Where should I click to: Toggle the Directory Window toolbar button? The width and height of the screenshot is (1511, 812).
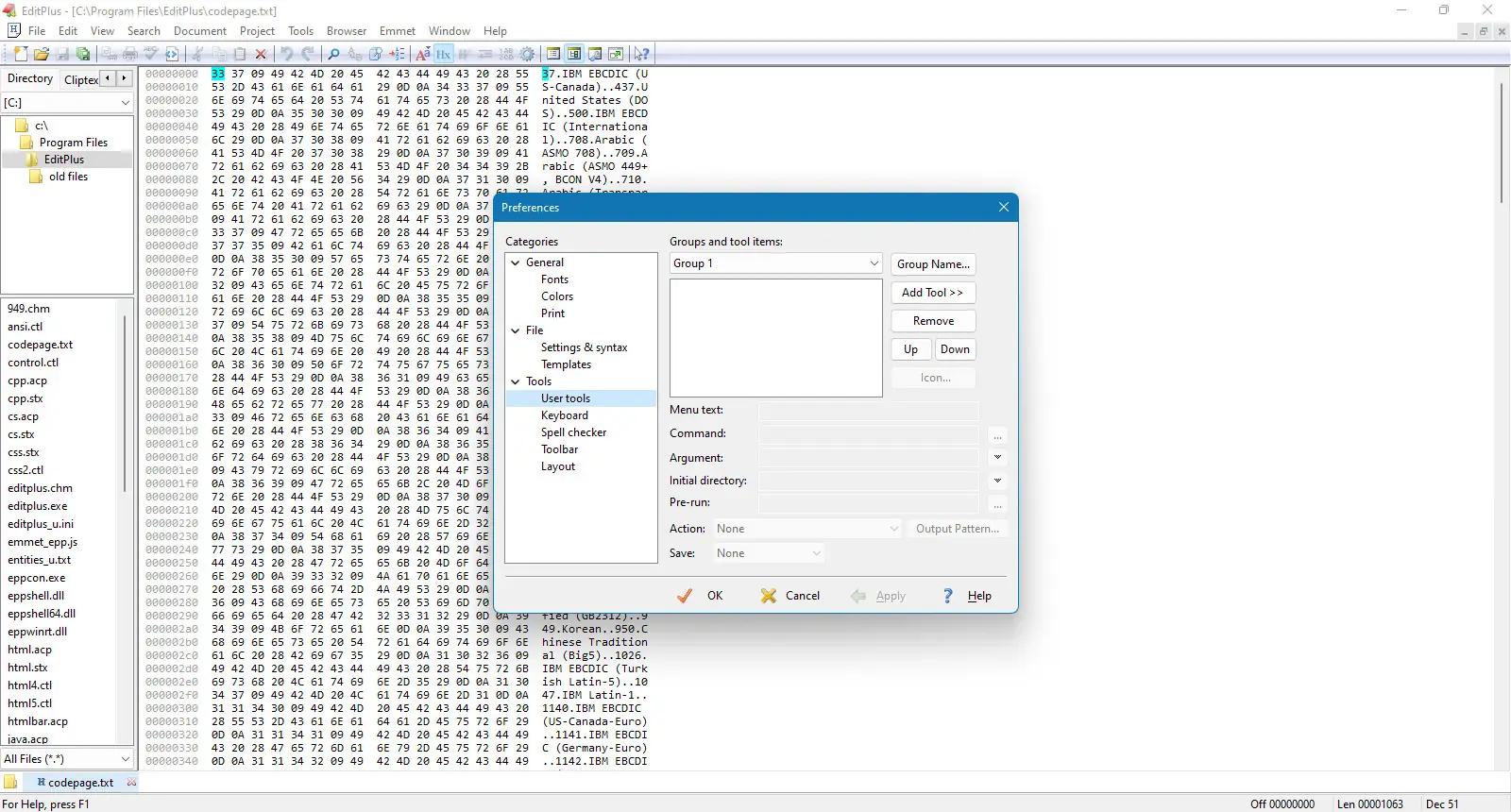coord(553,54)
